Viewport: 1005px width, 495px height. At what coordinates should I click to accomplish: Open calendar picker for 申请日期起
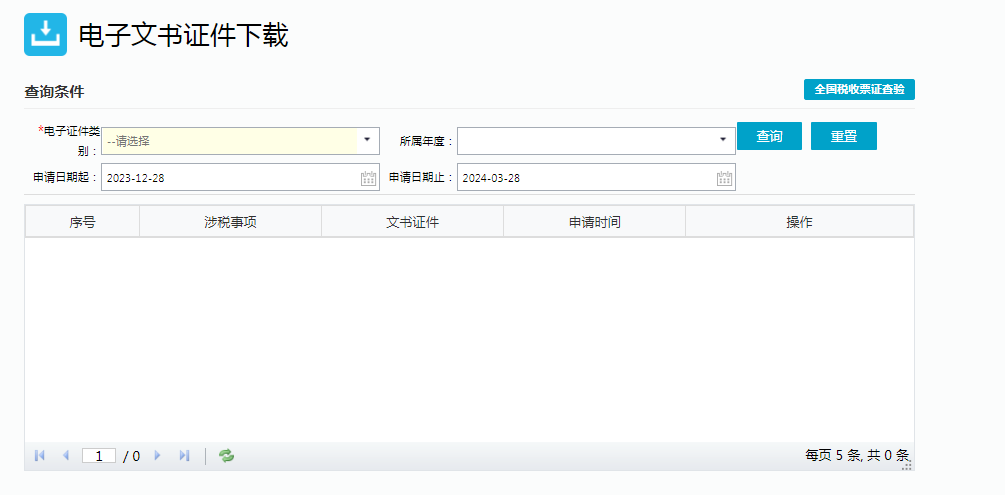coord(368,178)
